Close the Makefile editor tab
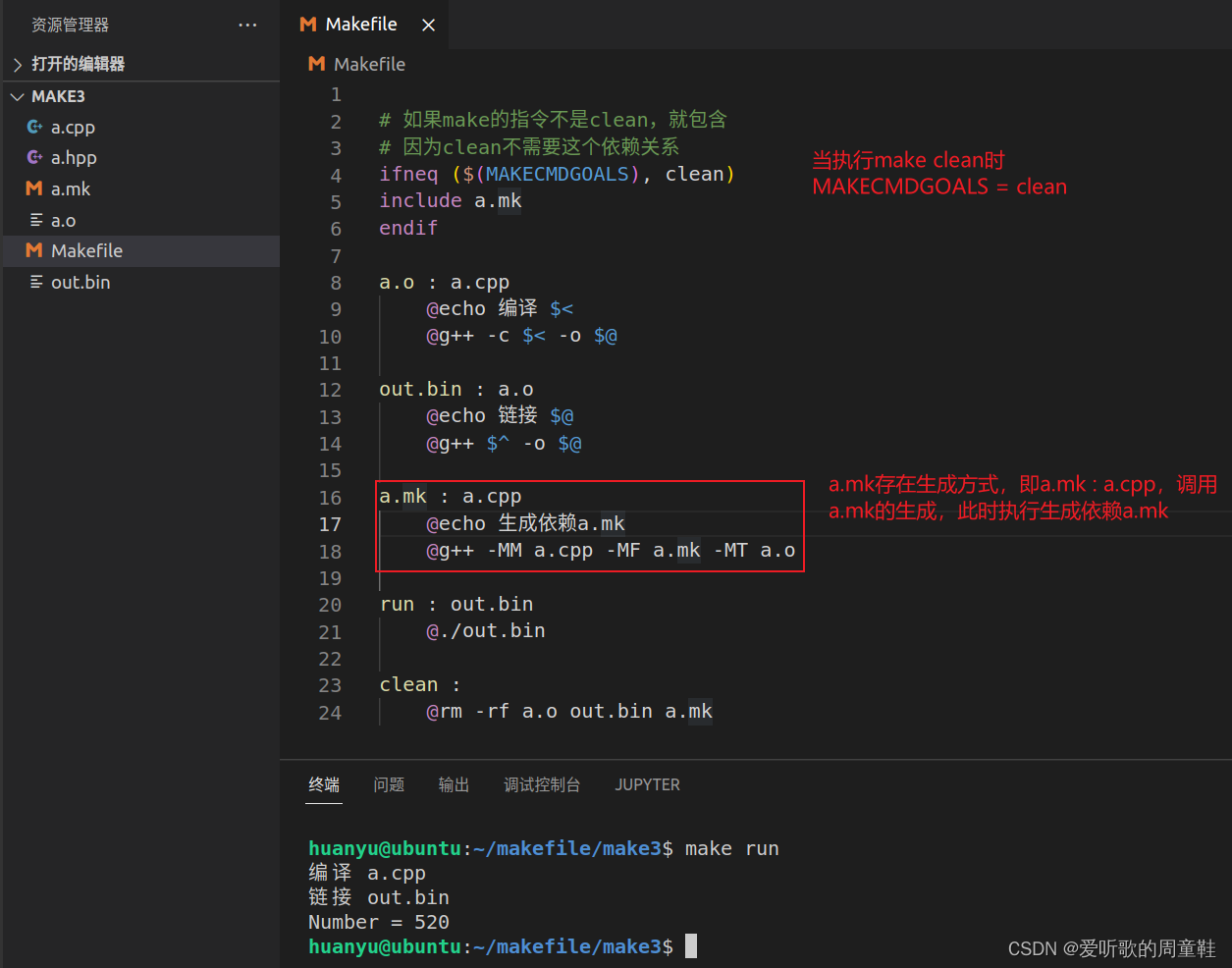Screen dimensions: 1232x968 pos(428,25)
